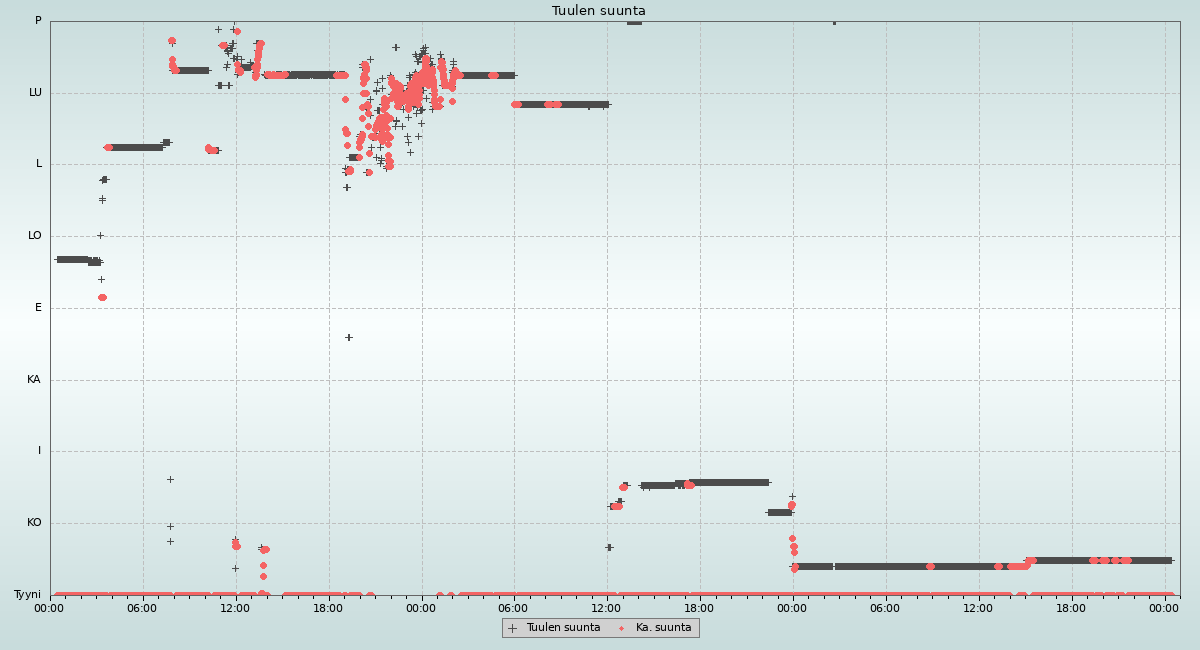Click the chart title 'Tuulen suunta'
Screen dimensions: 1200x650
tap(599, 11)
